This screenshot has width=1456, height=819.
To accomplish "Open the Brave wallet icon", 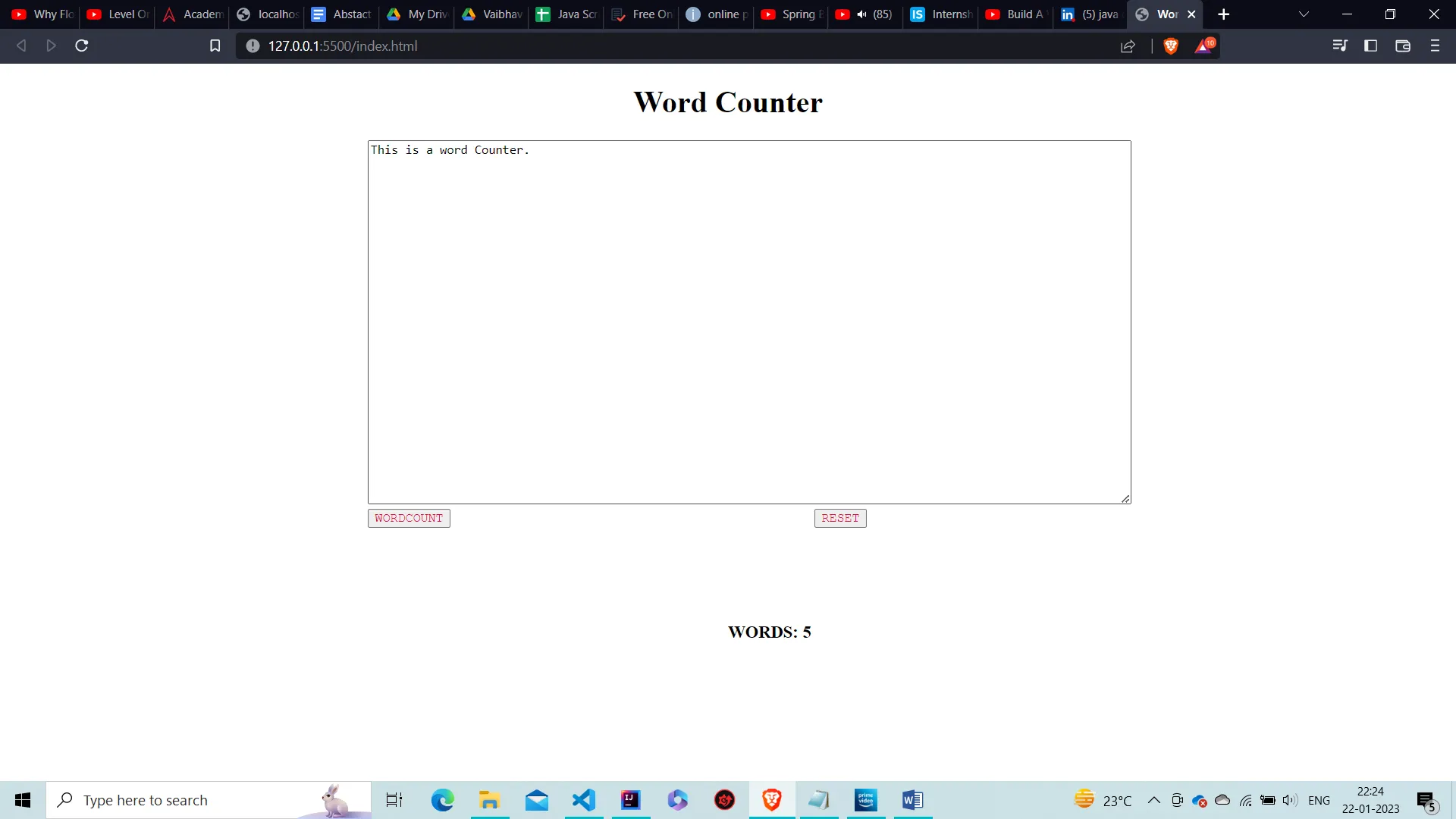I will 1402,46.
